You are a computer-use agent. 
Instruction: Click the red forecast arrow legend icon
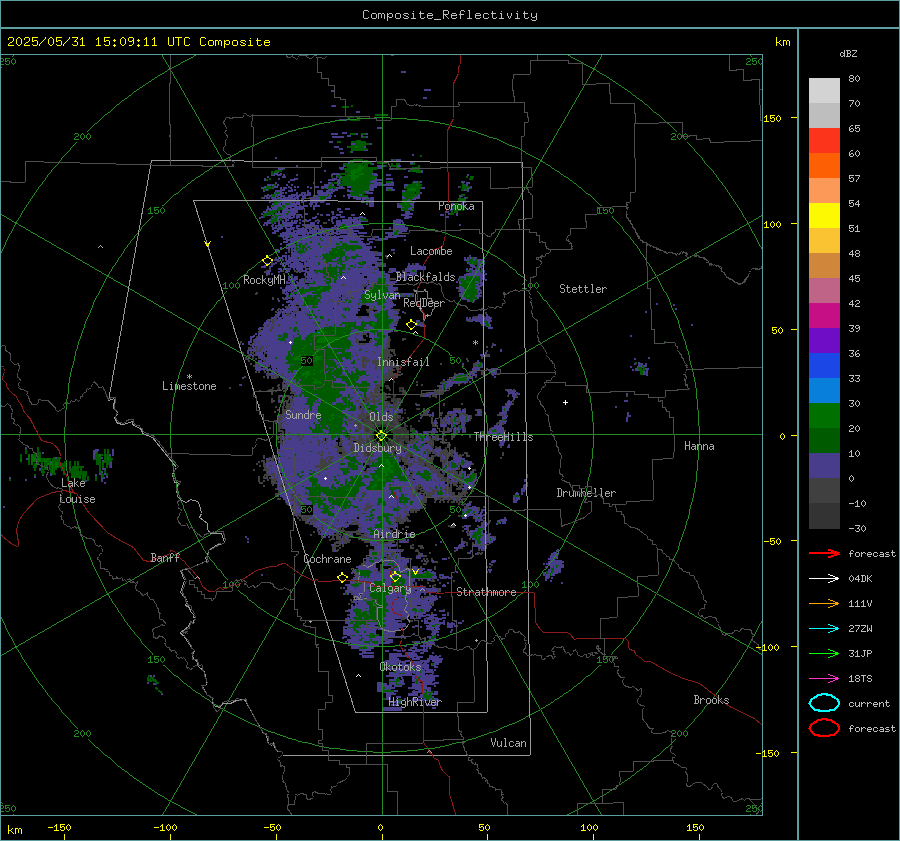click(x=824, y=553)
